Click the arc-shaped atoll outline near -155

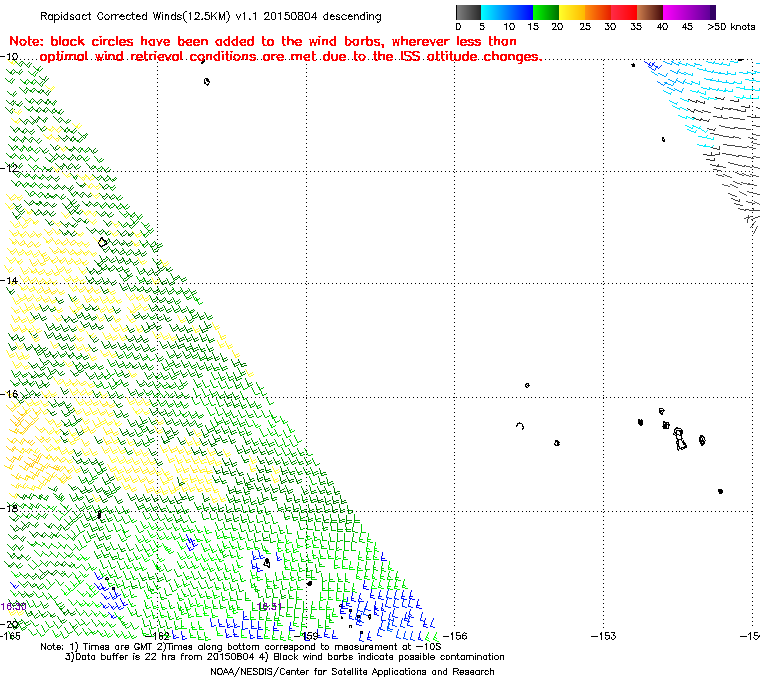[x=520, y=426]
